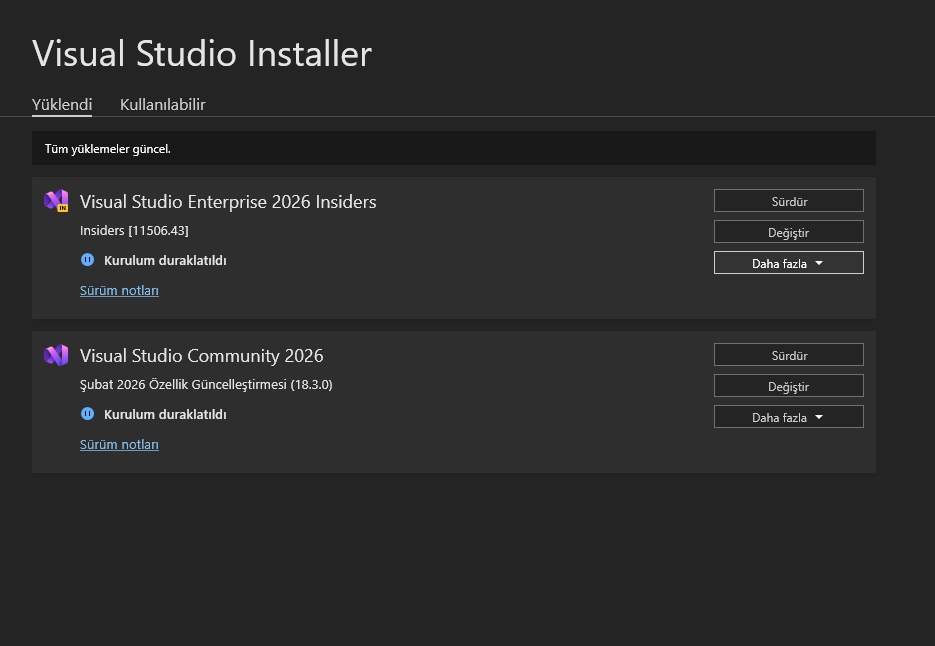Open Sürüm notları link for Enterprise Insiders
Screen dimensions: 935x646
(x=119, y=291)
